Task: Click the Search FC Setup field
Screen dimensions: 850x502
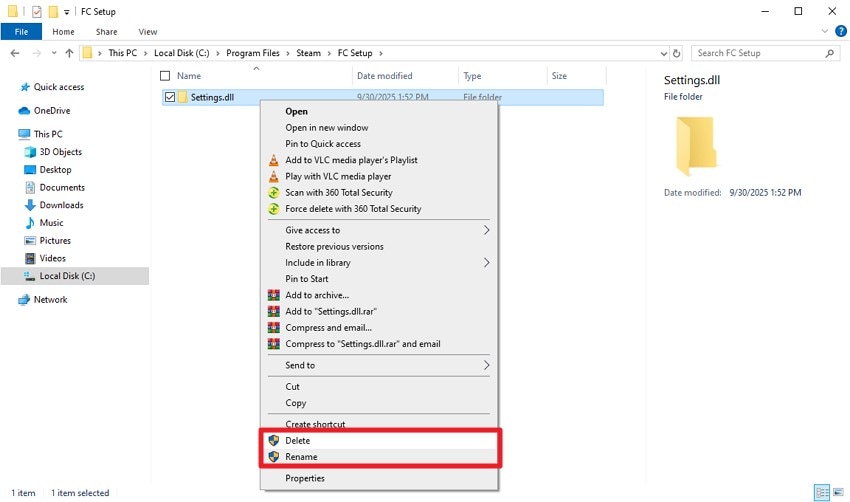Action: coord(765,53)
